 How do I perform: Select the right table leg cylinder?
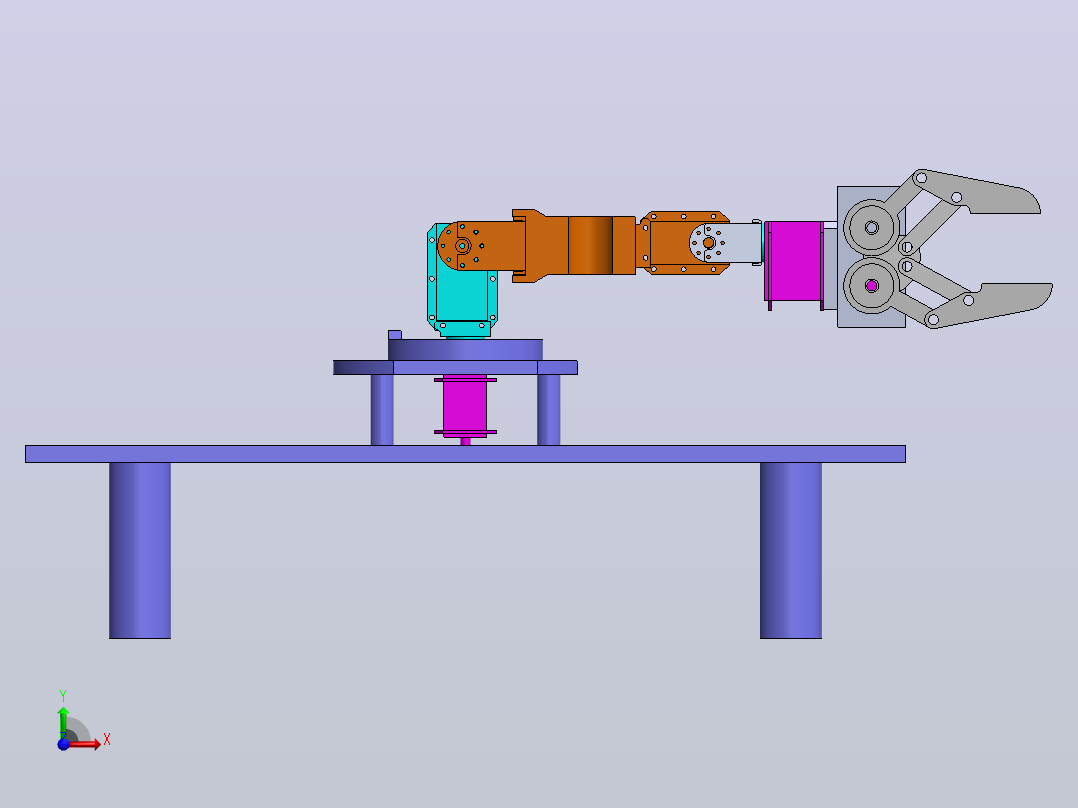pyautogui.click(x=791, y=550)
